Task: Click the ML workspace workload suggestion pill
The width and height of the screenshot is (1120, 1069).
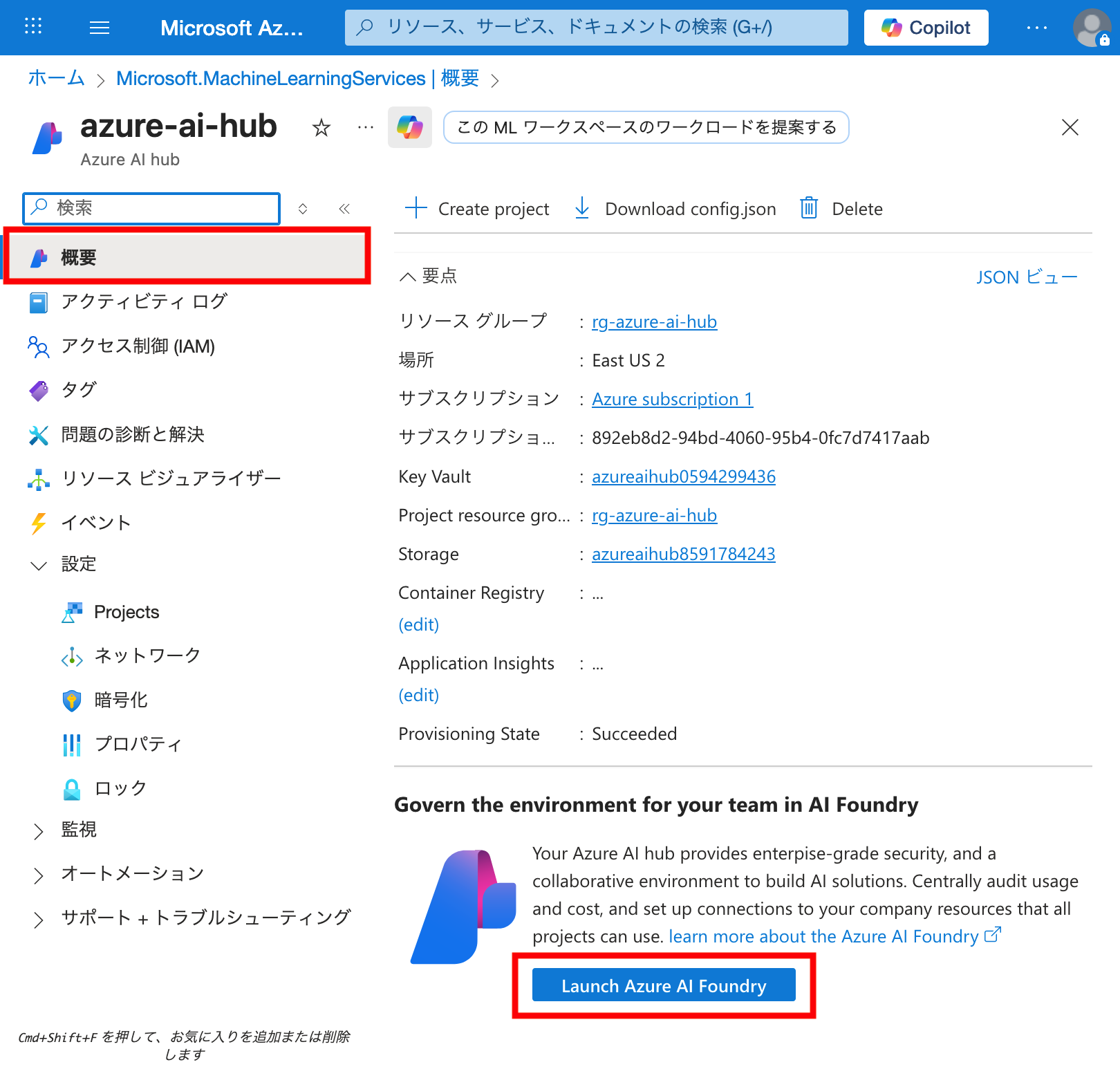Action: tap(646, 127)
